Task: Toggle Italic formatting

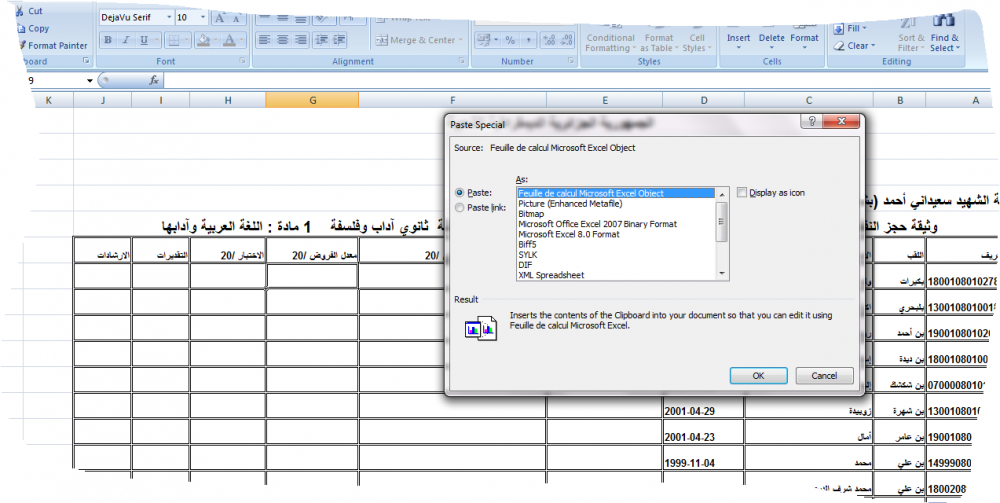Action: click(x=126, y=40)
